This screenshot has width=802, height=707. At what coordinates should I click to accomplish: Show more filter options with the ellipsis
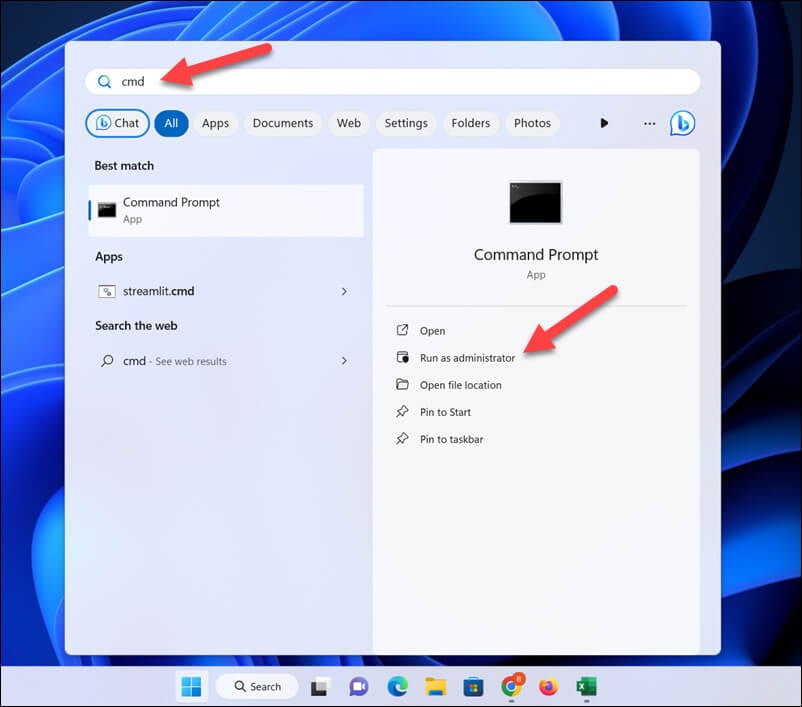(x=649, y=123)
